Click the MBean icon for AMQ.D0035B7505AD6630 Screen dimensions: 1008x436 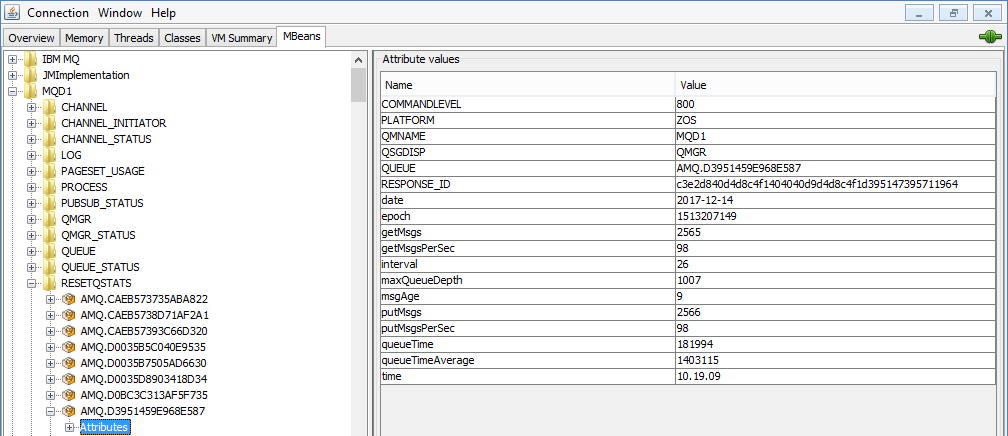tap(69, 363)
